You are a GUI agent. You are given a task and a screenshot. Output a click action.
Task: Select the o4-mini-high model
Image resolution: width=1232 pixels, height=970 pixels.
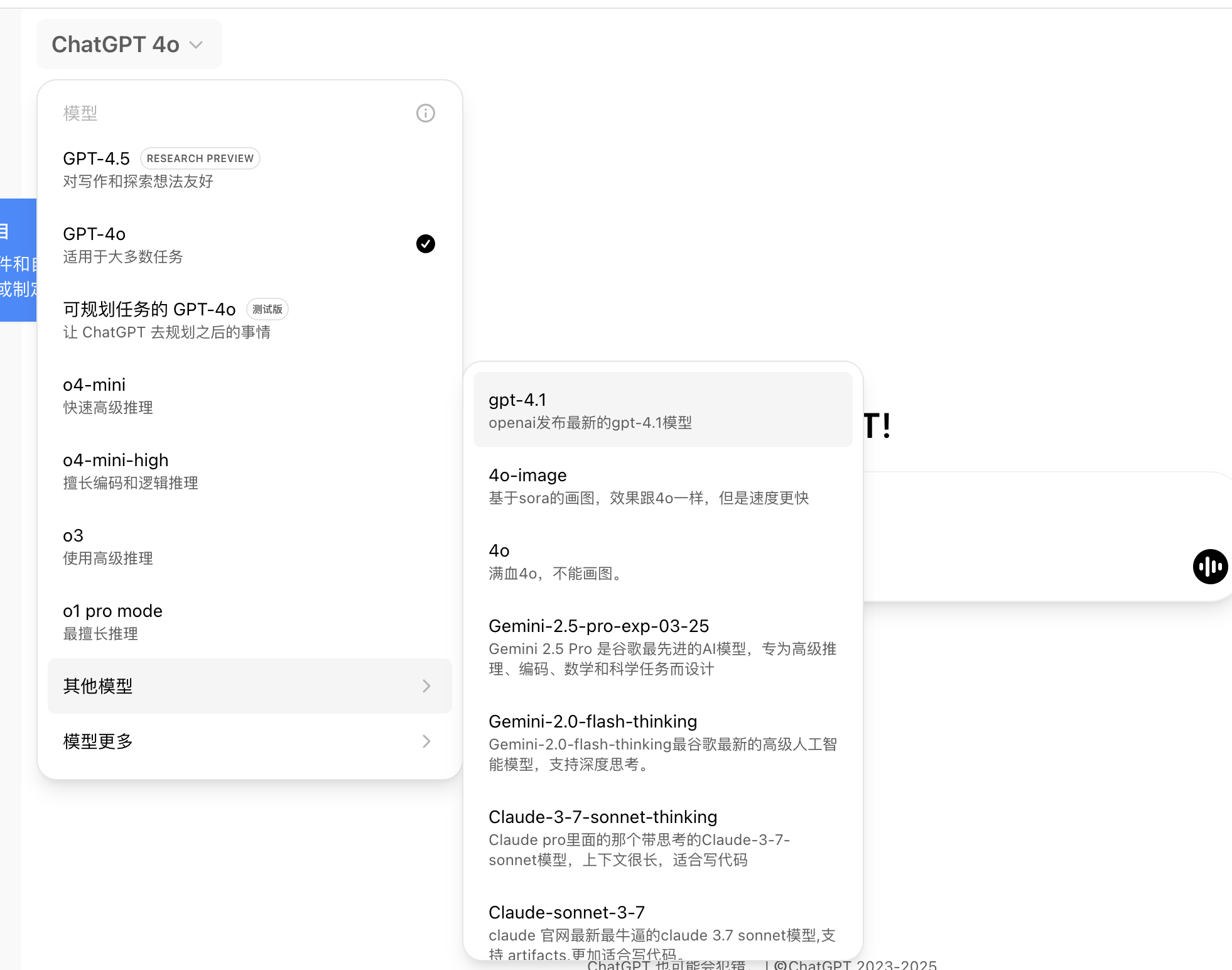(250, 471)
